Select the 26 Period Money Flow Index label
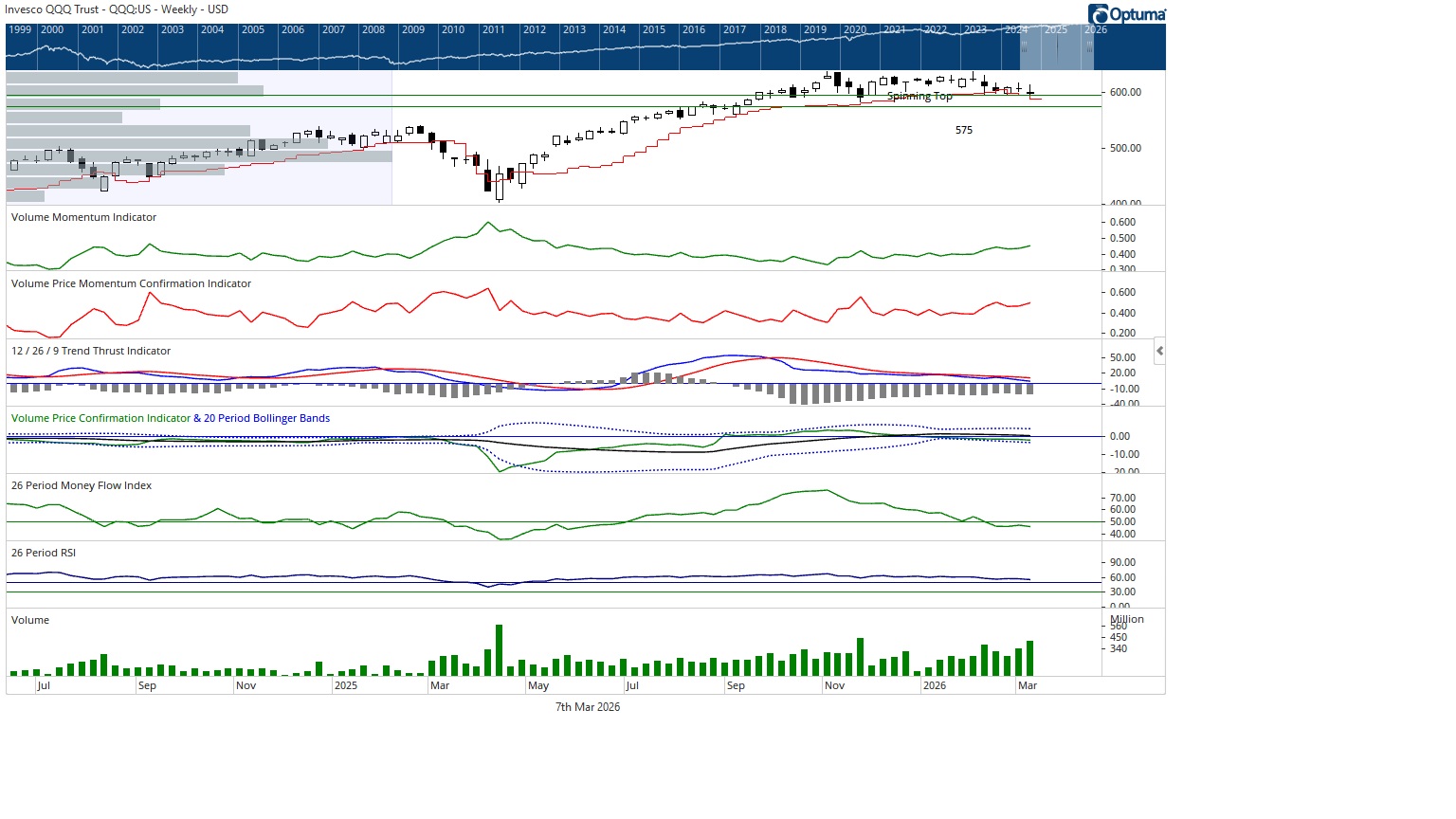1456x819 pixels. (x=82, y=485)
